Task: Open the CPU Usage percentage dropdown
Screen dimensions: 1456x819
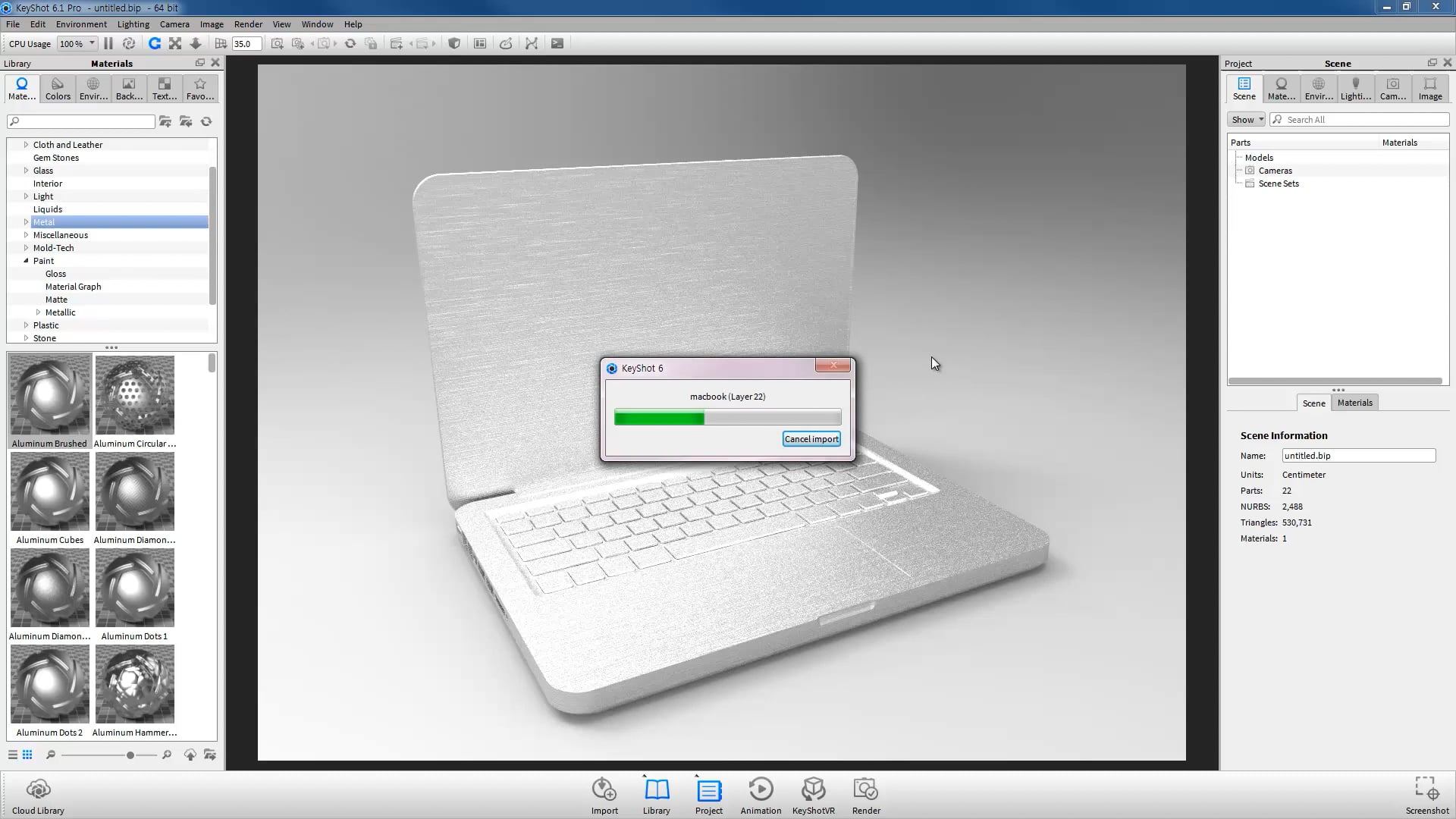Action: pos(77,44)
